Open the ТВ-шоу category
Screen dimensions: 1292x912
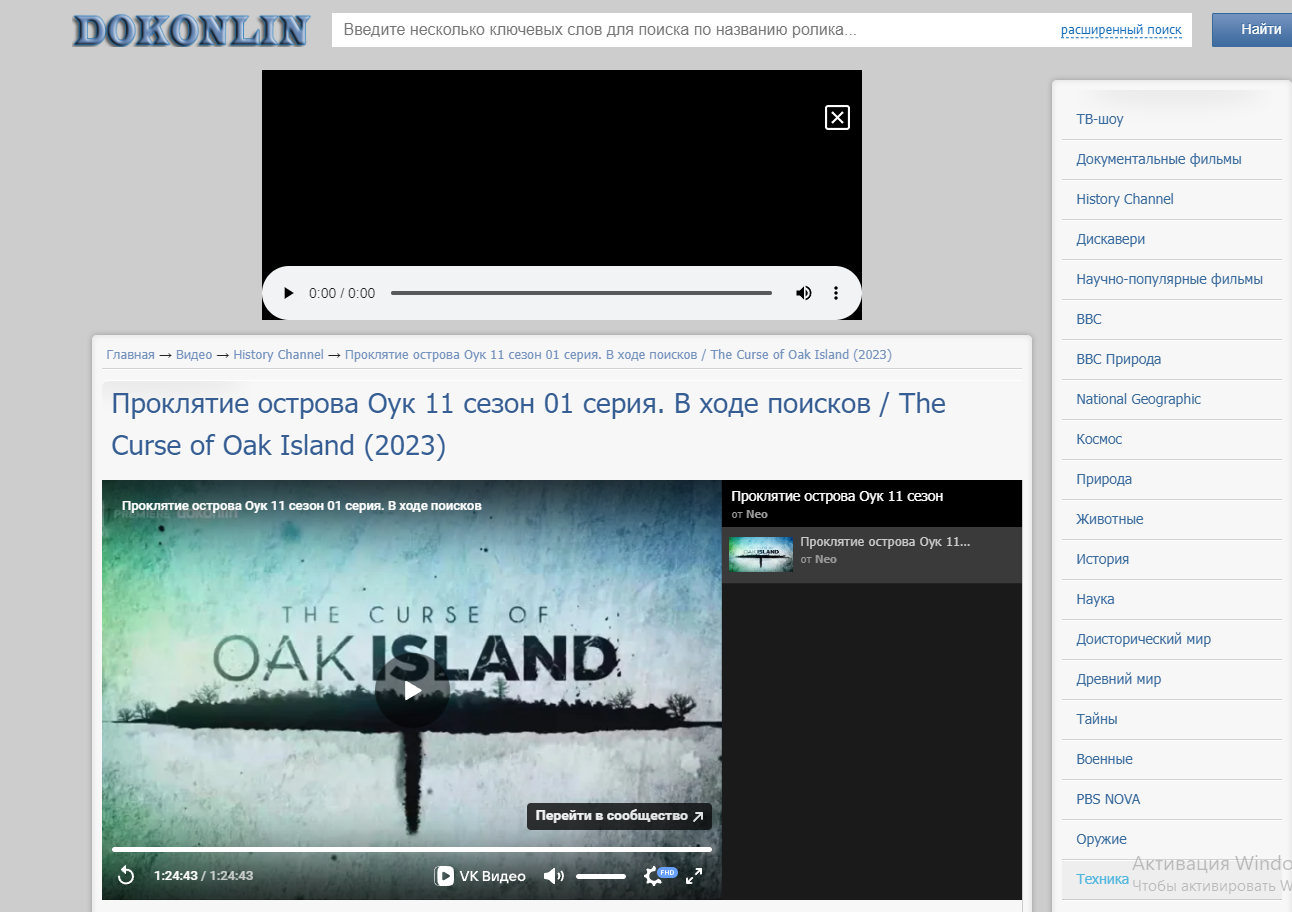pos(1100,119)
